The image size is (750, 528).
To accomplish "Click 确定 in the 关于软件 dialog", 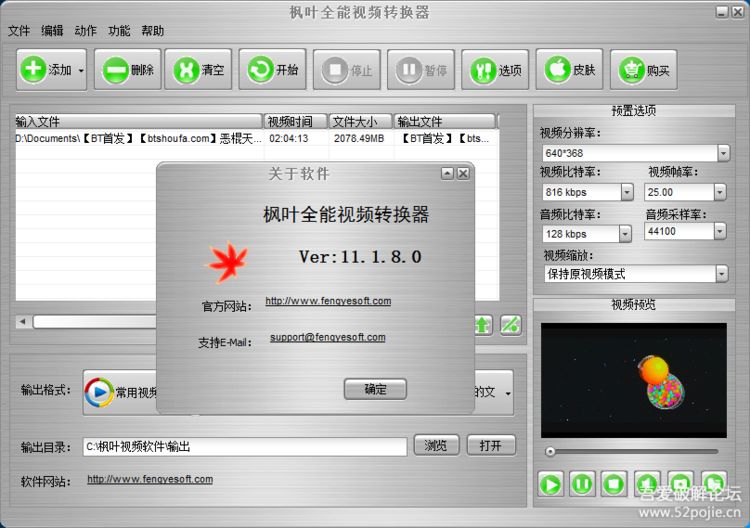I will 375,389.
